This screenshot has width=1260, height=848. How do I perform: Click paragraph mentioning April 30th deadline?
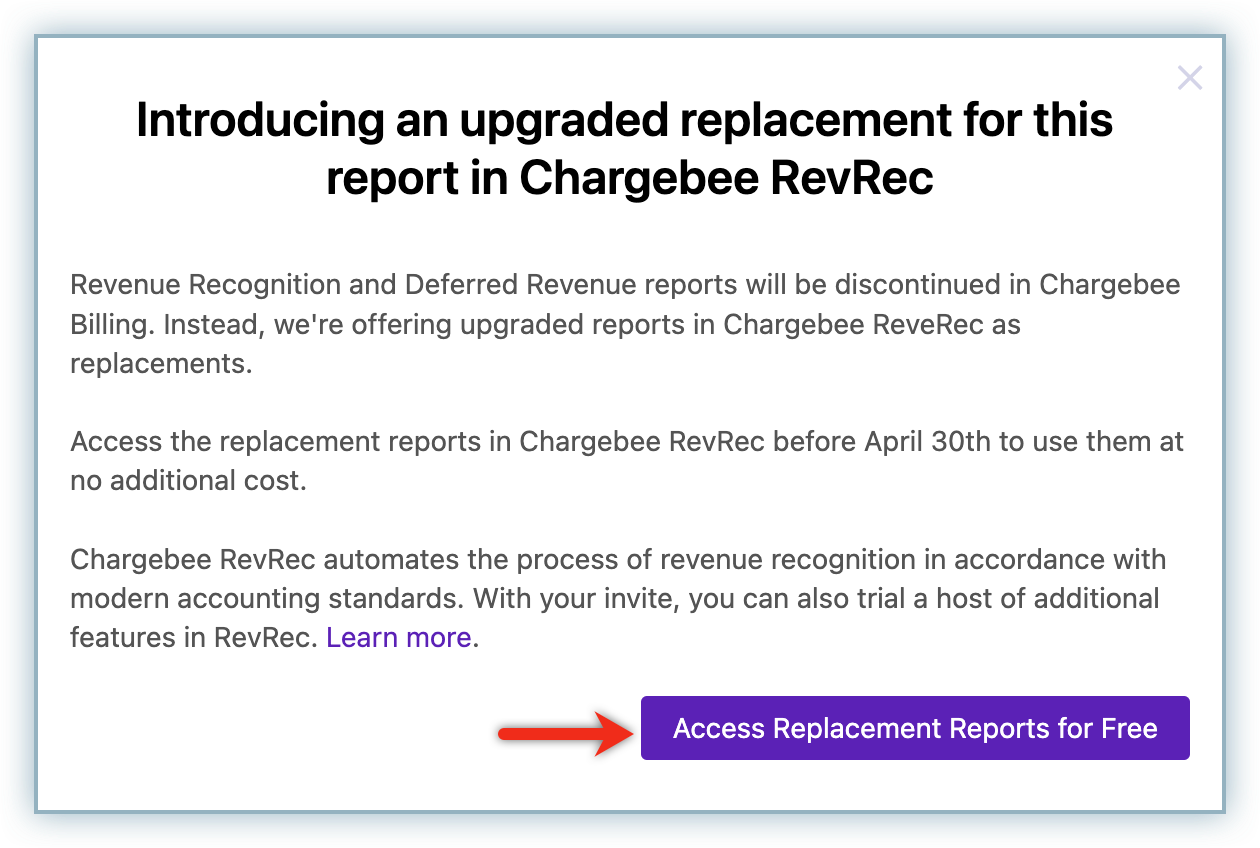[627, 461]
